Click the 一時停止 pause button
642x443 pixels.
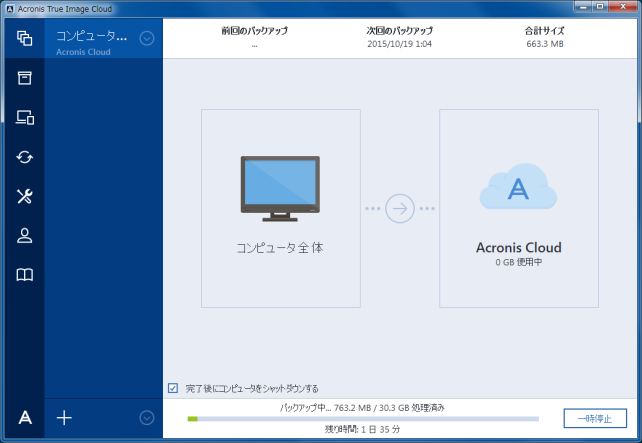(x=595, y=418)
